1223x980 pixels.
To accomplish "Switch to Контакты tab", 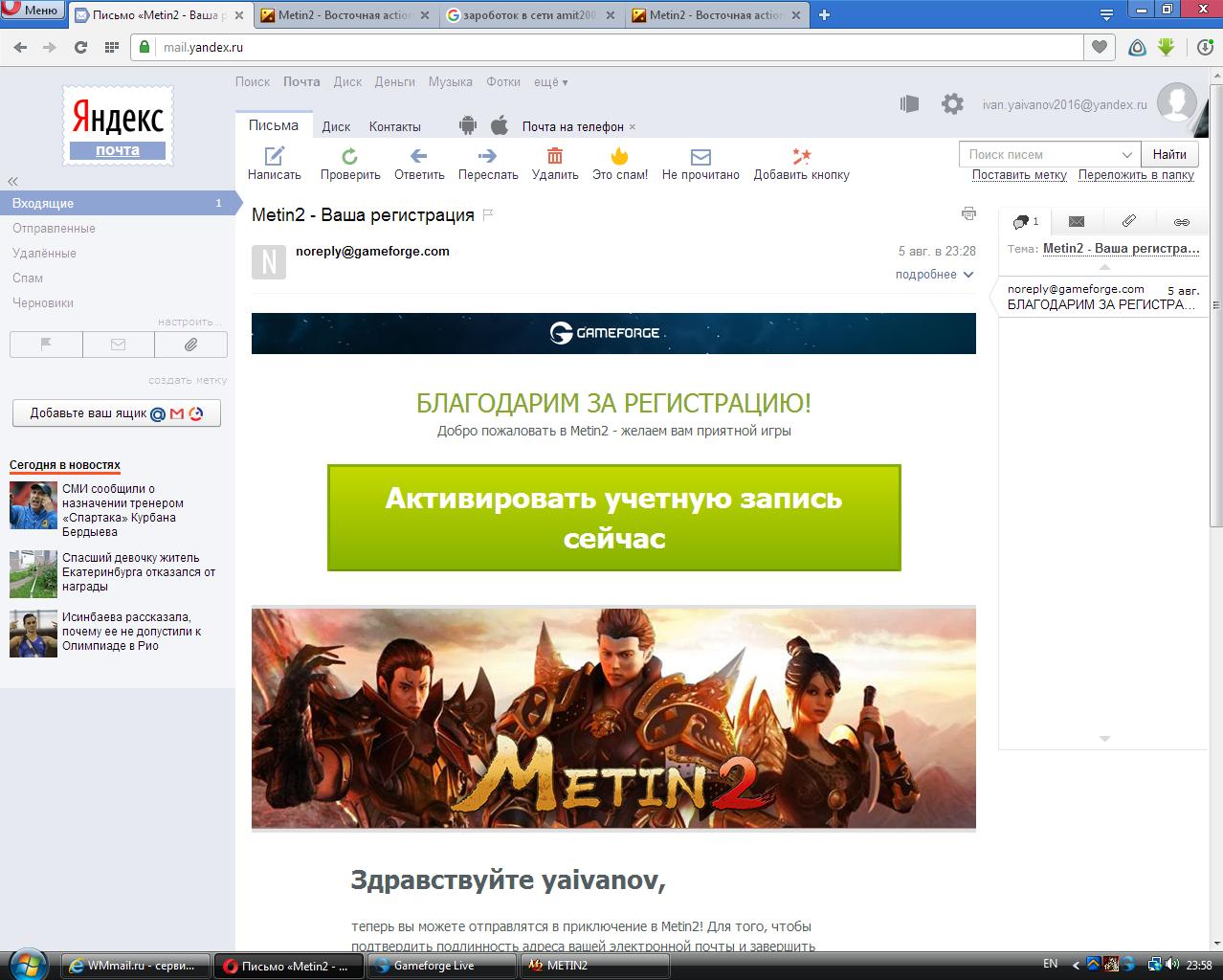I will [395, 126].
